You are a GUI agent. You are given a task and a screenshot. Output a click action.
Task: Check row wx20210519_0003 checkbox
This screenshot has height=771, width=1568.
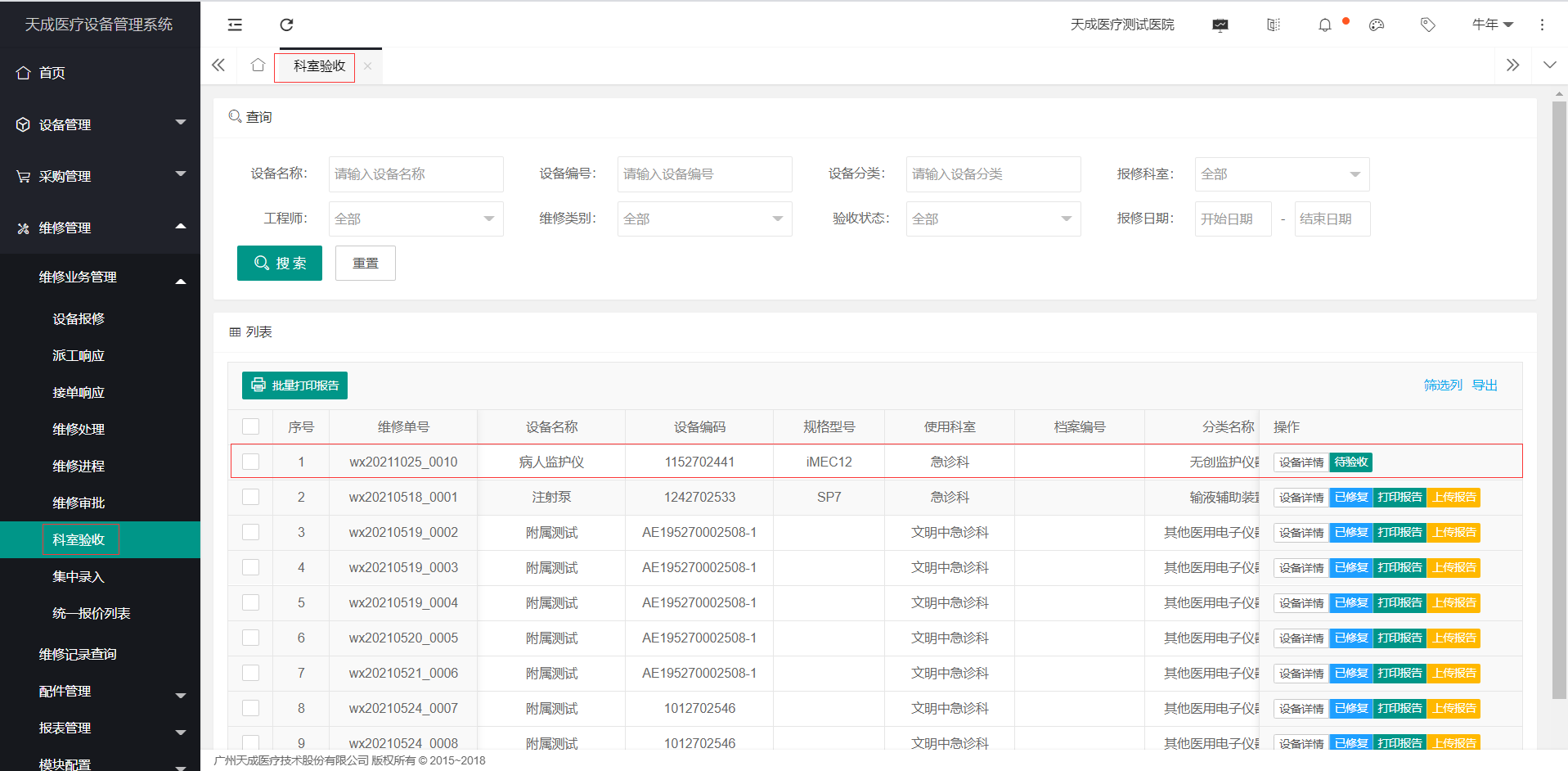click(251, 567)
